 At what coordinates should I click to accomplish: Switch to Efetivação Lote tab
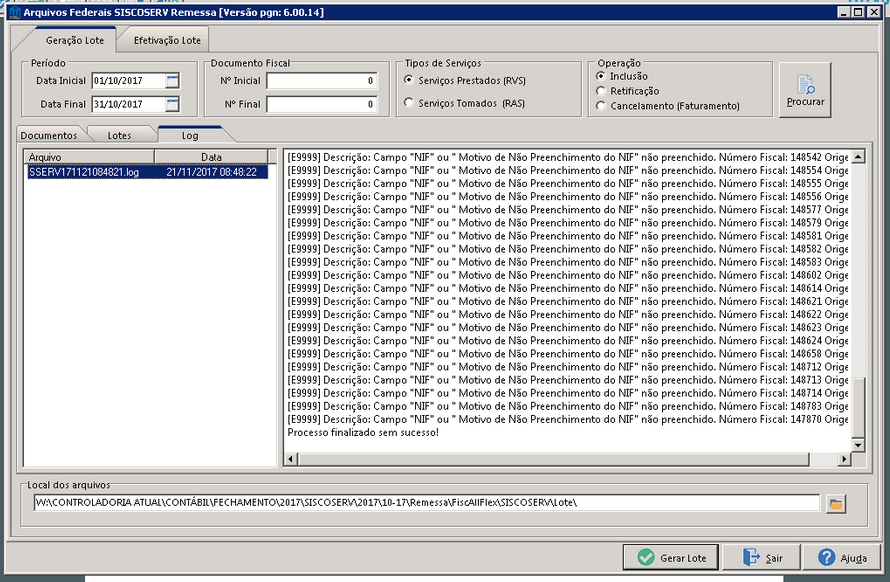167,40
